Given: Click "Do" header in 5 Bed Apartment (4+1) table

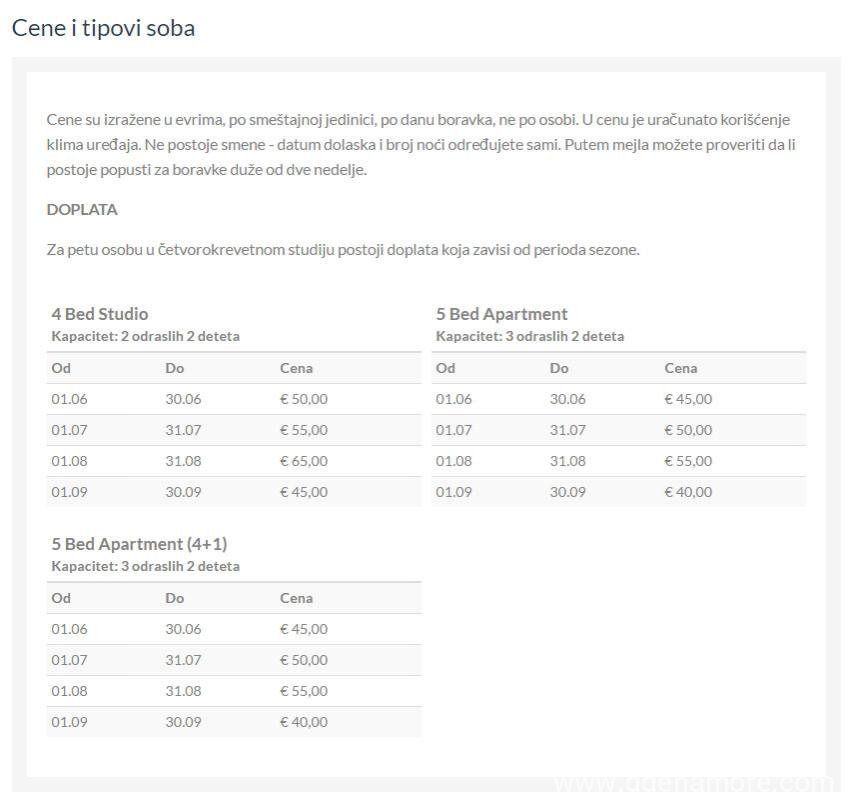Looking at the screenshot, I should coord(175,598).
